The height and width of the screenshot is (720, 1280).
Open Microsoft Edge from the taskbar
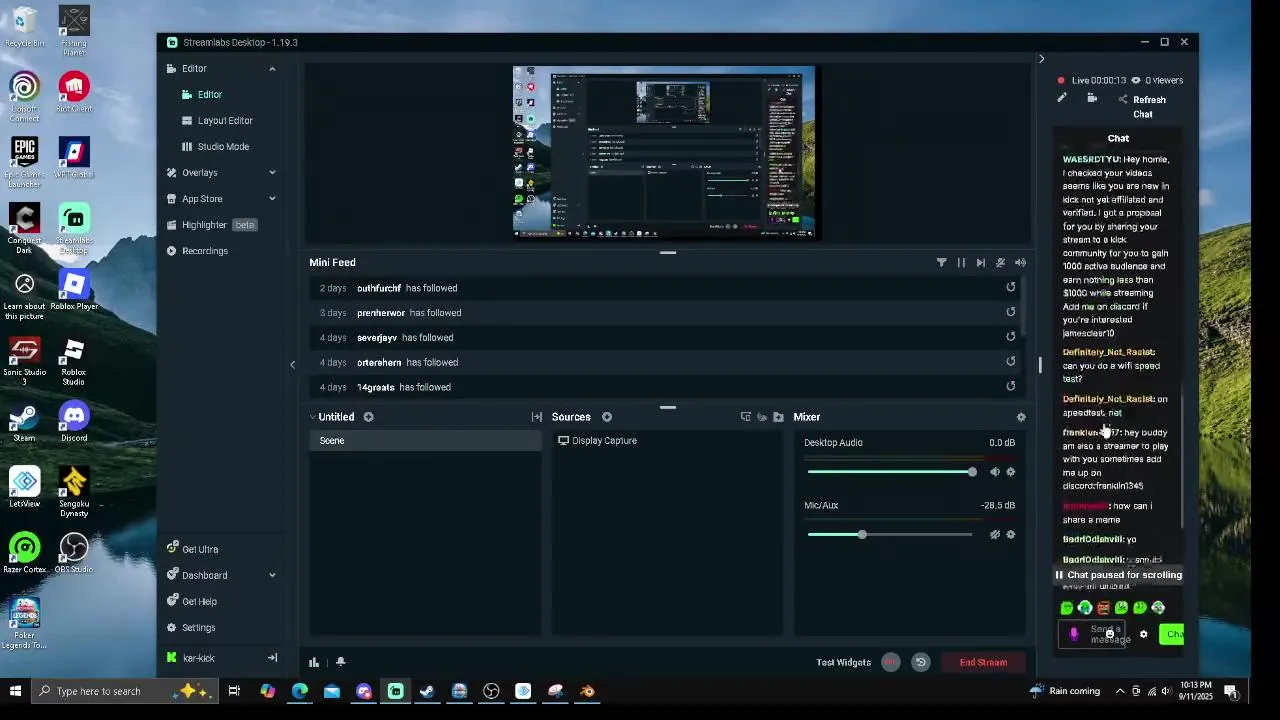pos(299,691)
